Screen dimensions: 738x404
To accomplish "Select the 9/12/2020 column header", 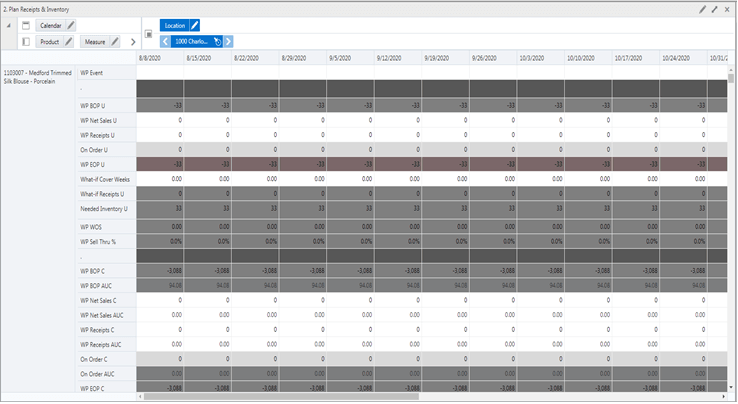I will (398, 58).
